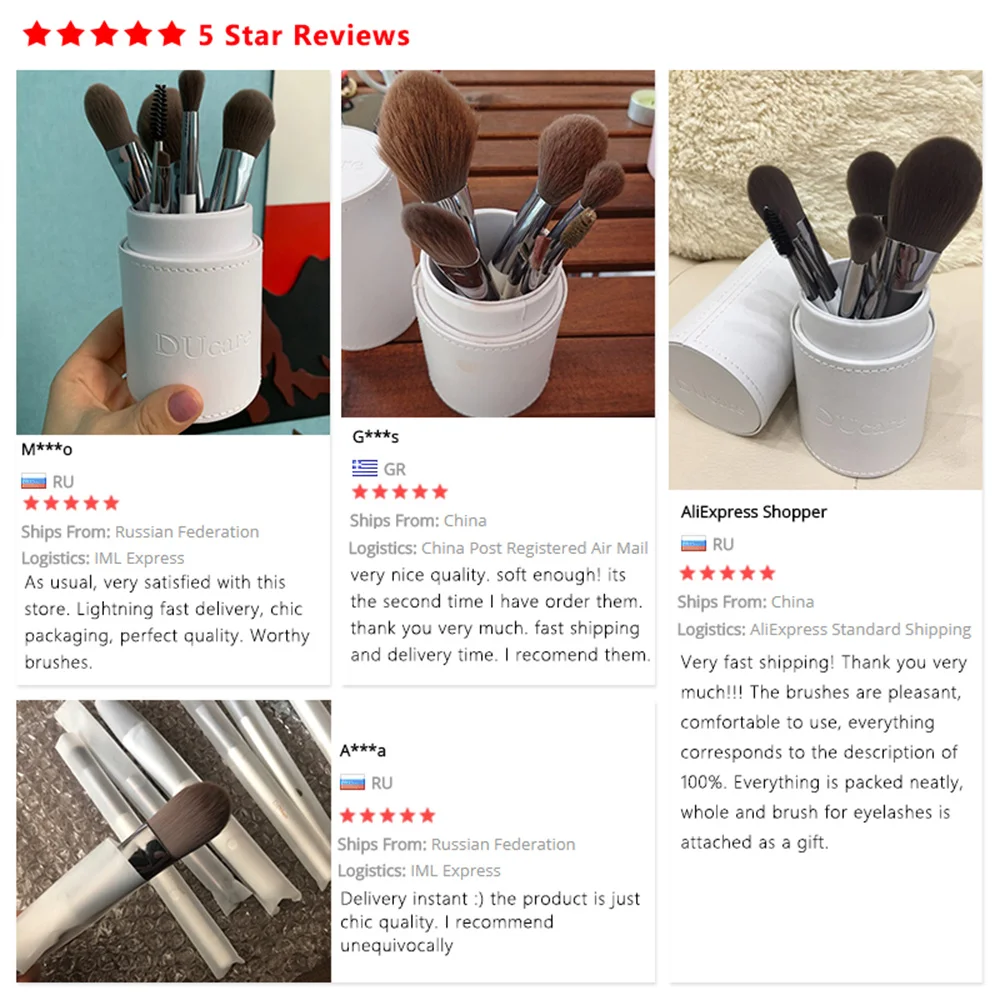Click the reviewer name M***o
The image size is (1000, 1000).
click(x=47, y=449)
